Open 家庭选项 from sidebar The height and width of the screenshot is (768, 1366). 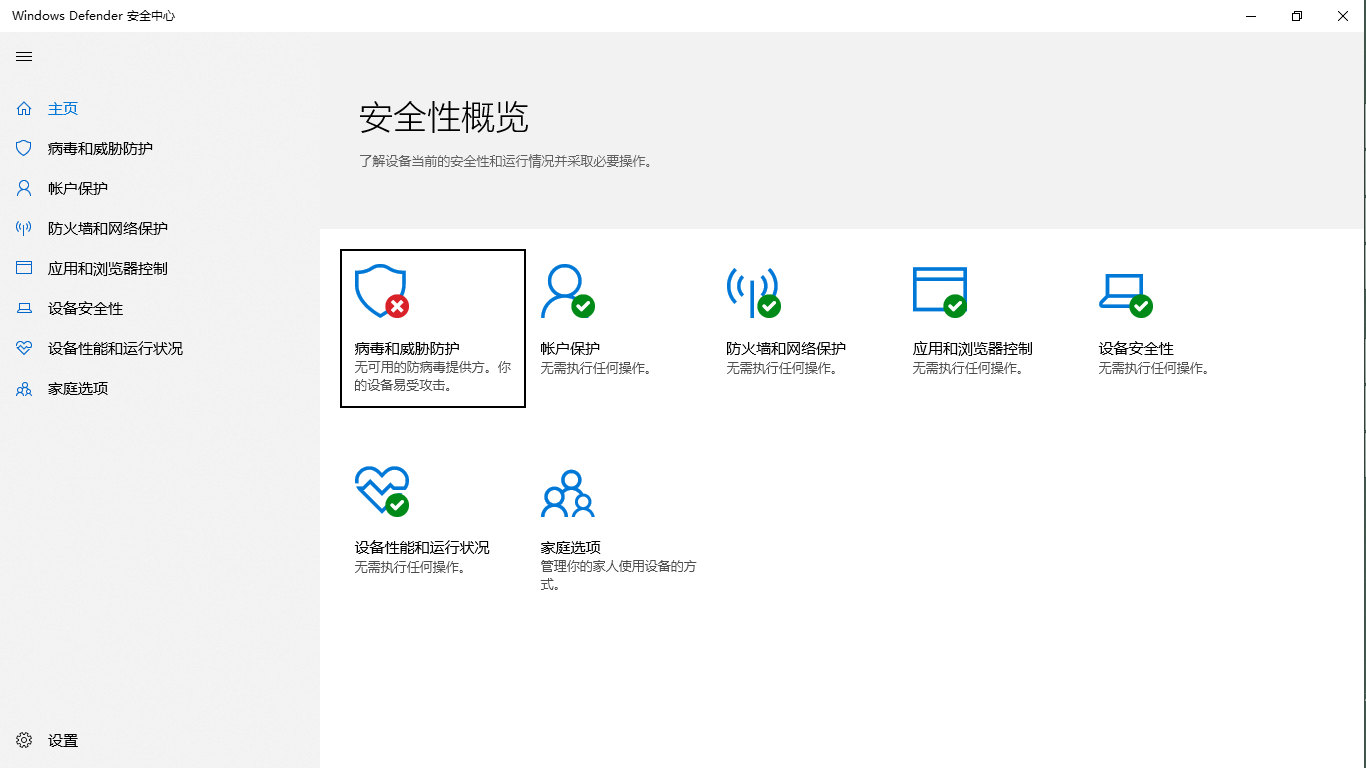pyautogui.click(x=78, y=388)
